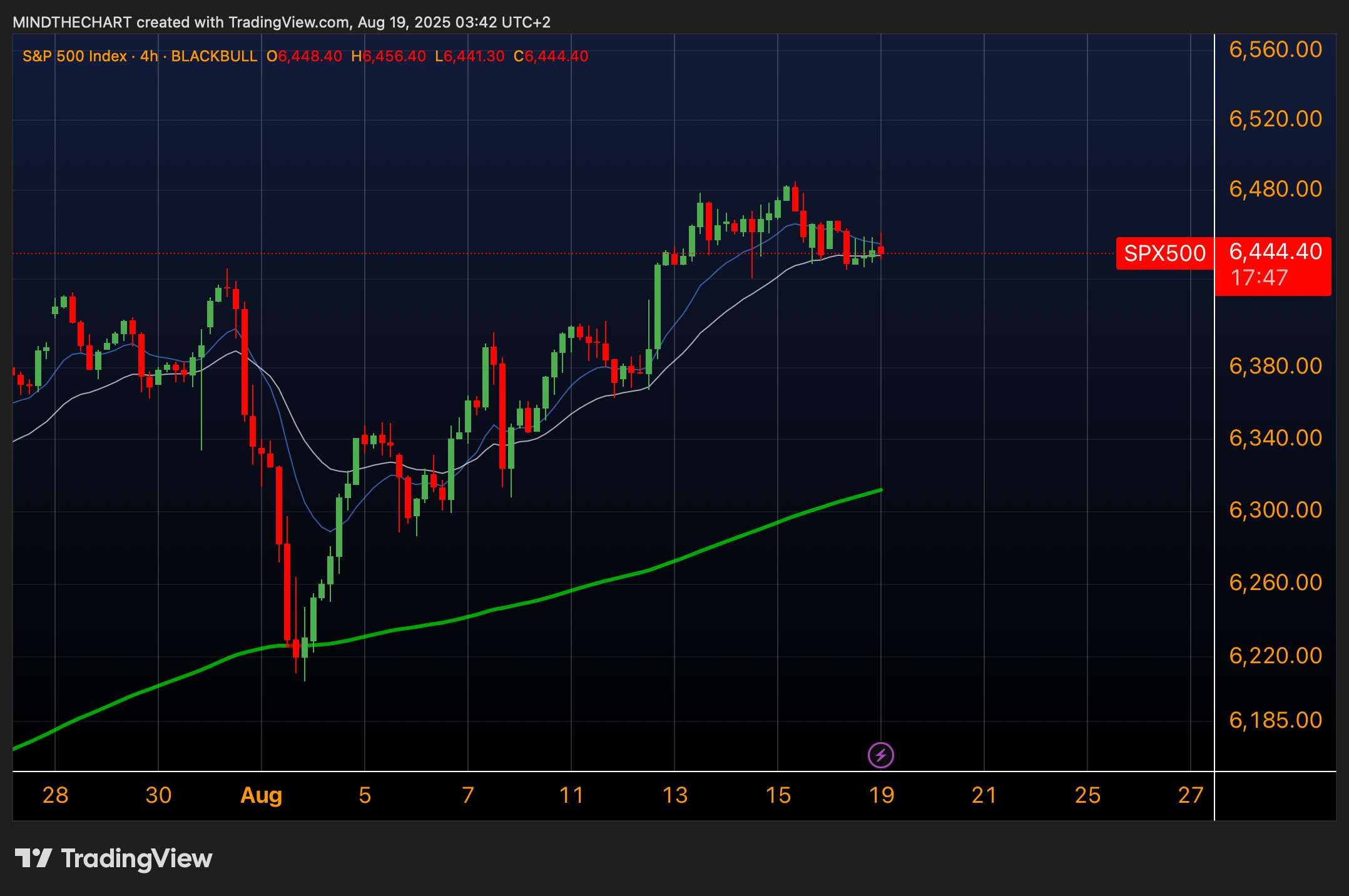Screen dimensions: 1349x896
Task: Click the 17:47 candle countdown timer
Action: (1259, 278)
